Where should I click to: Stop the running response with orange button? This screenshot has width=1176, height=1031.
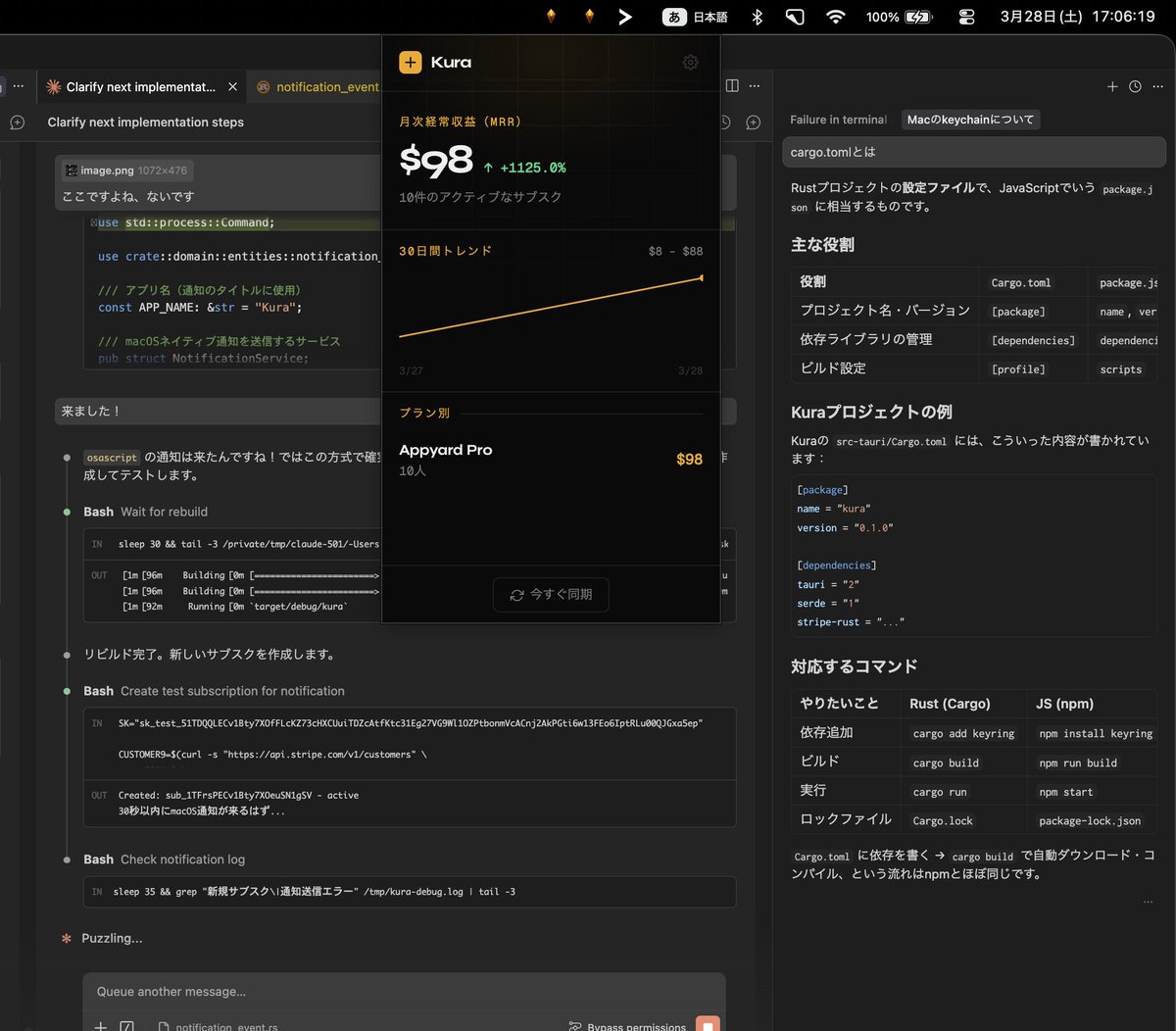point(708,1024)
